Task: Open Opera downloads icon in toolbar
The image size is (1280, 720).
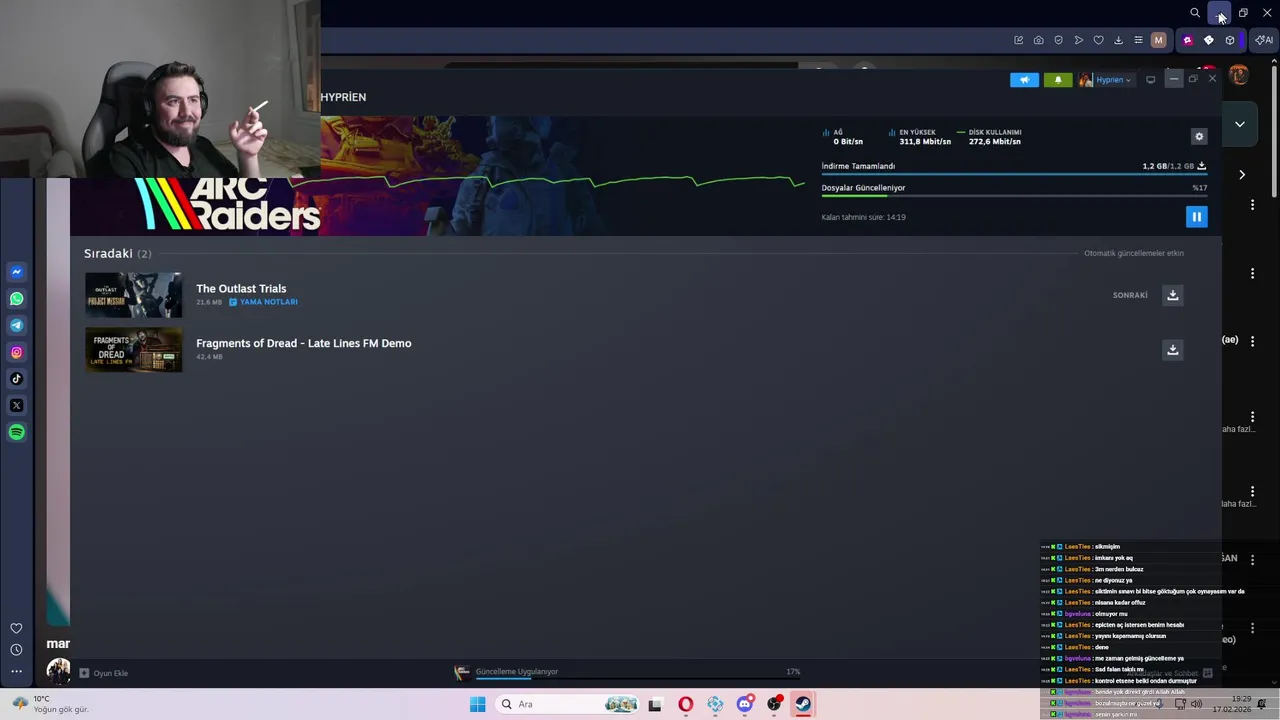Action: (1118, 40)
